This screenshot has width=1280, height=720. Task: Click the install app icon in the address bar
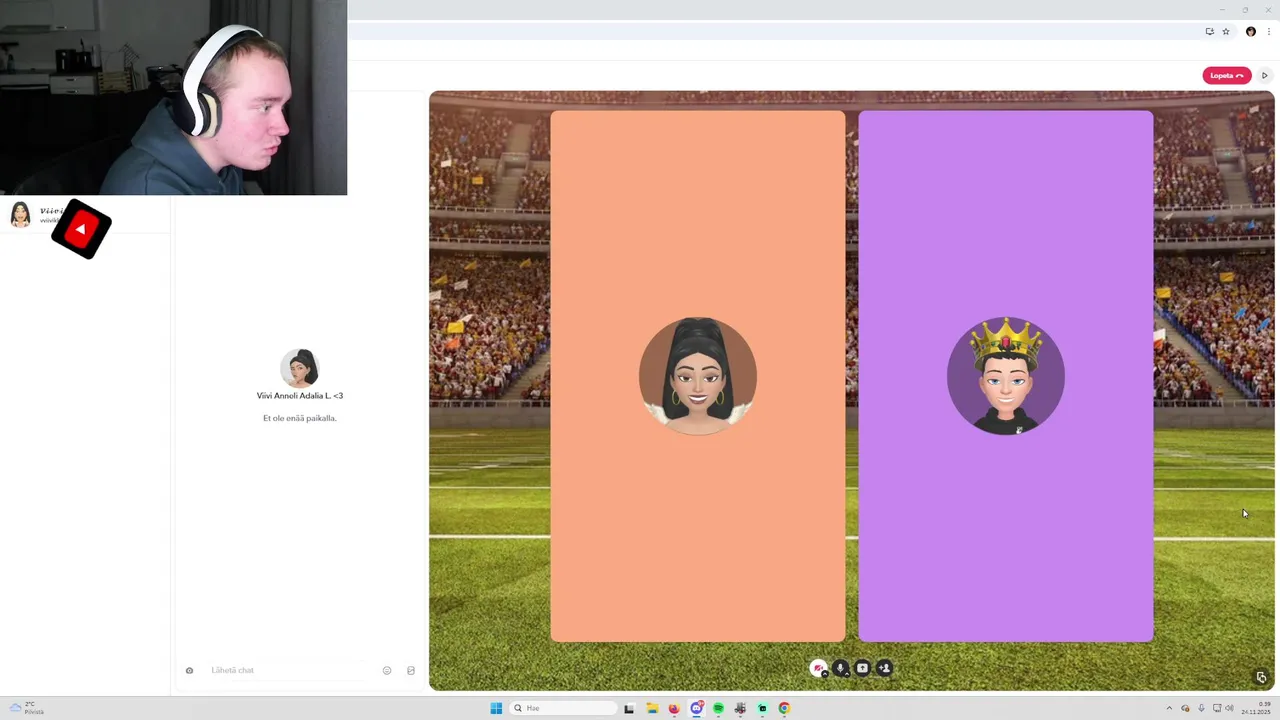[1209, 32]
